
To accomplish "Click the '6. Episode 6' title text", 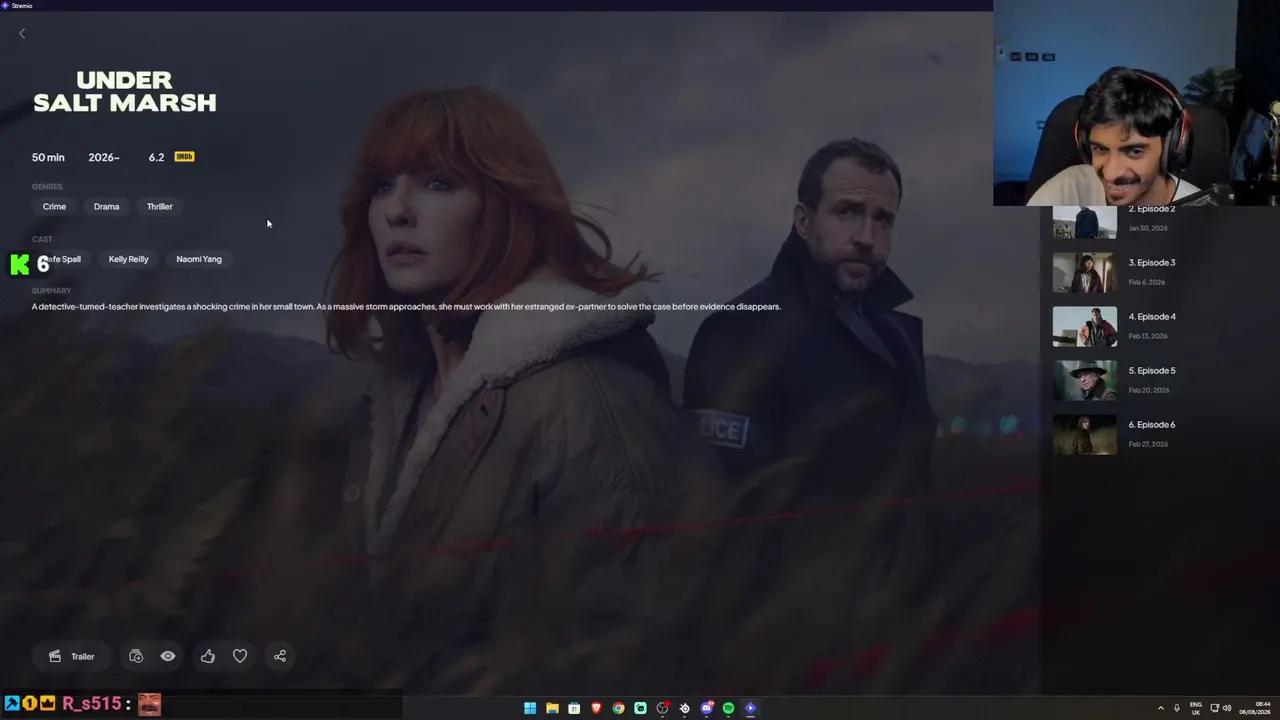I will pos(1152,425).
